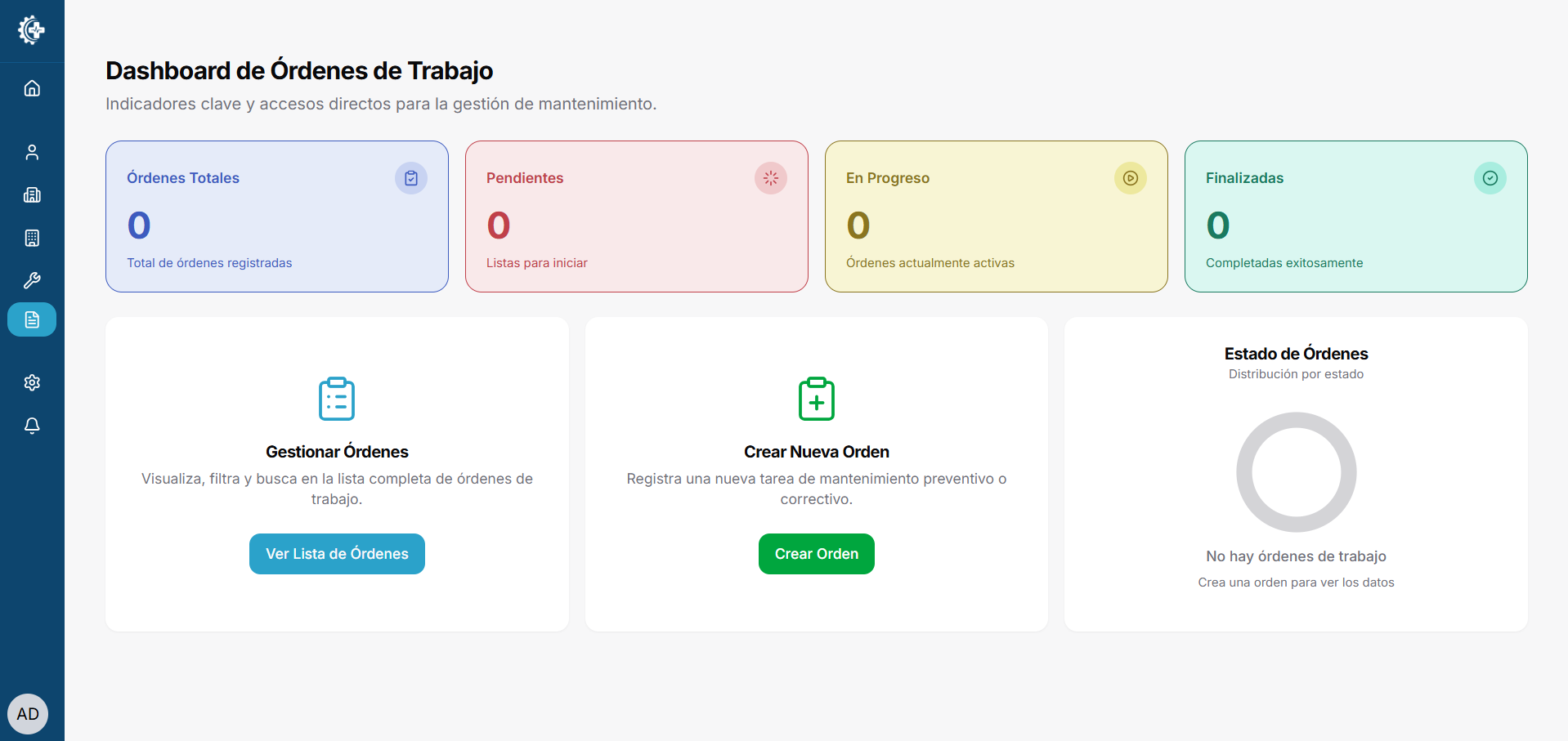Screen dimensions: 1568x741
Task: Click 'Completadas exitosamente' text
Action: [x=1284, y=263]
